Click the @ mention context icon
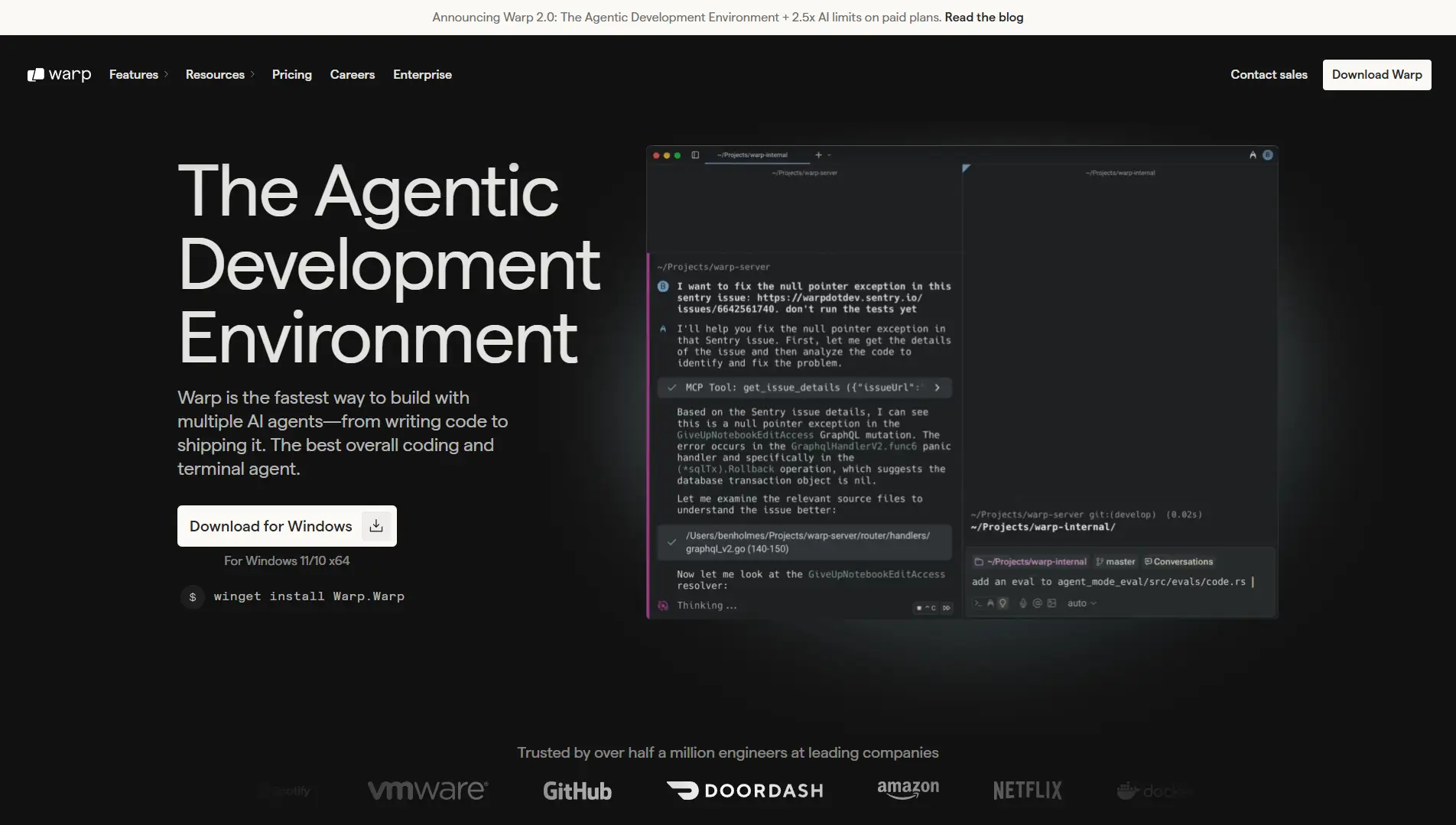The image size is (1456, 825). click(1038, 603)
